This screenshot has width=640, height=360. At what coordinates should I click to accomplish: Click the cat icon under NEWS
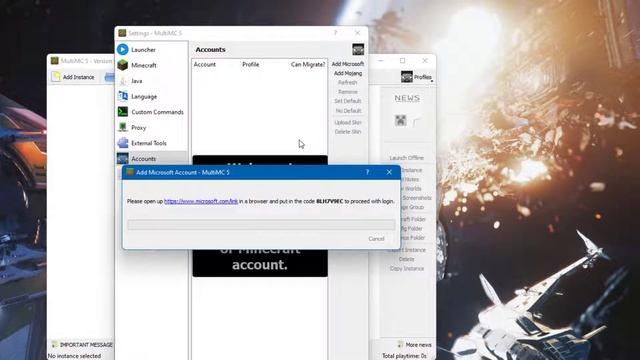click(400, 120)
